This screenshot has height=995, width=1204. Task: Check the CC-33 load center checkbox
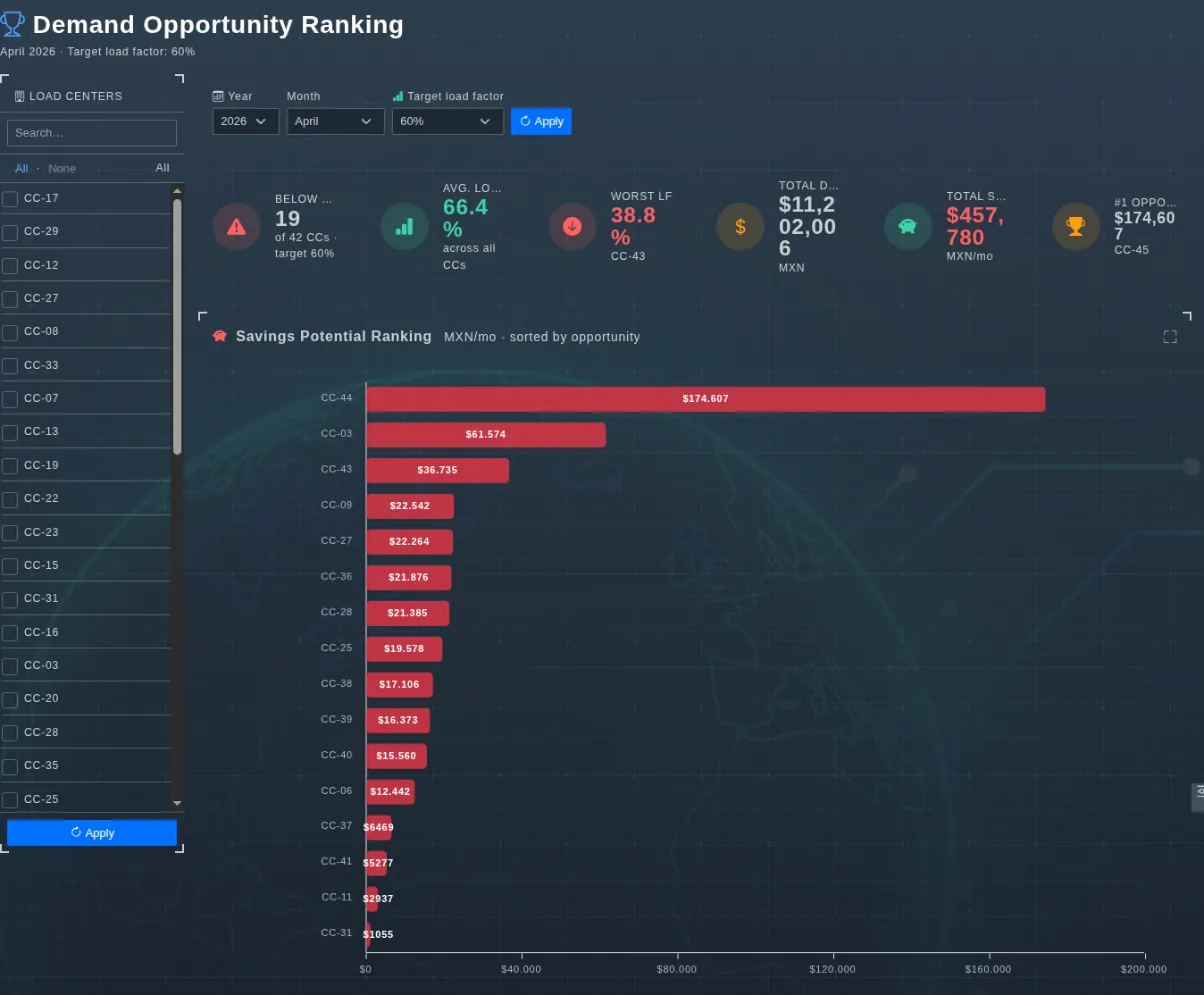point(10,366)
